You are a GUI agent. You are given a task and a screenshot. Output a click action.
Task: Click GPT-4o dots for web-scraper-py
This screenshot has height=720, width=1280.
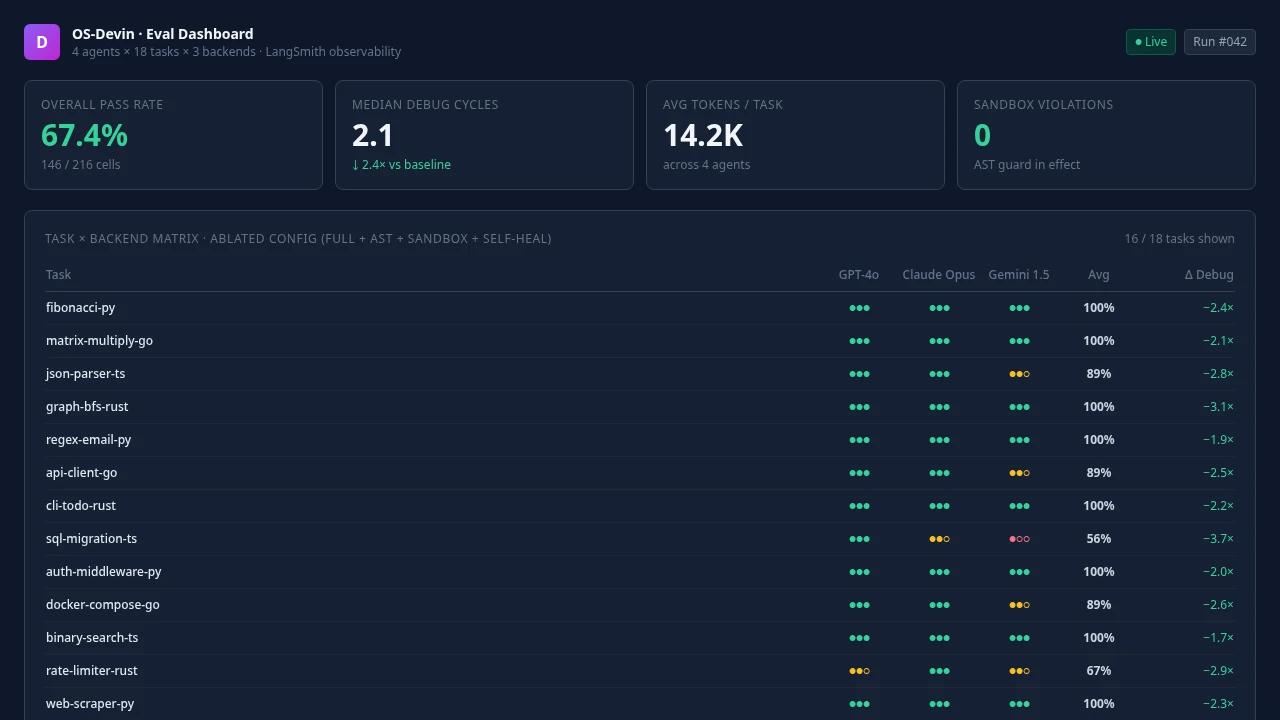[859, 704]
